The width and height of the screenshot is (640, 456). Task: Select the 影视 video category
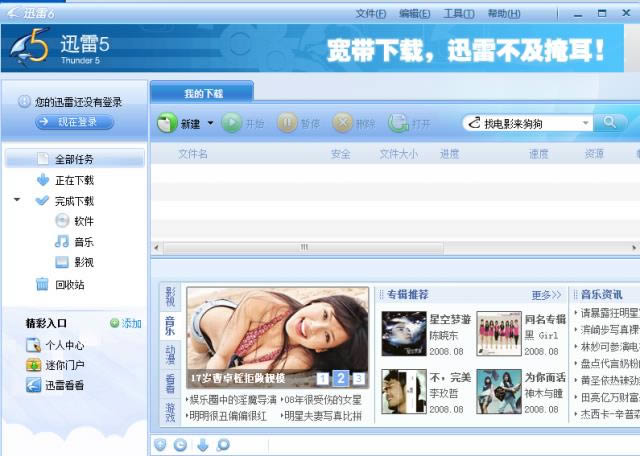click(x=74, y=262)
